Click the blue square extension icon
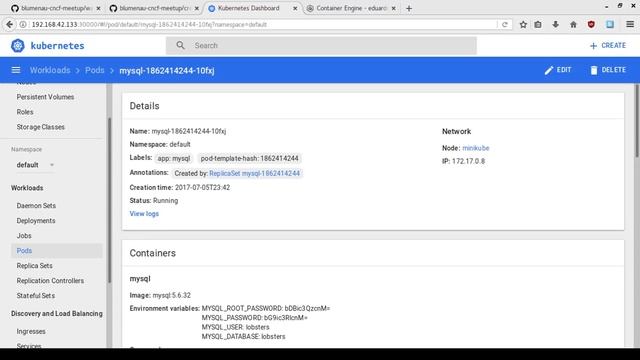 point(610,24)
